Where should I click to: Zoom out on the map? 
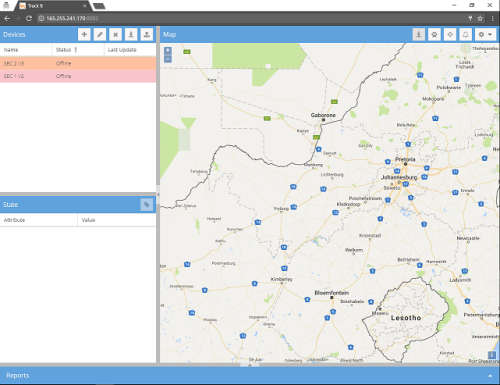(x=168, y=59)
